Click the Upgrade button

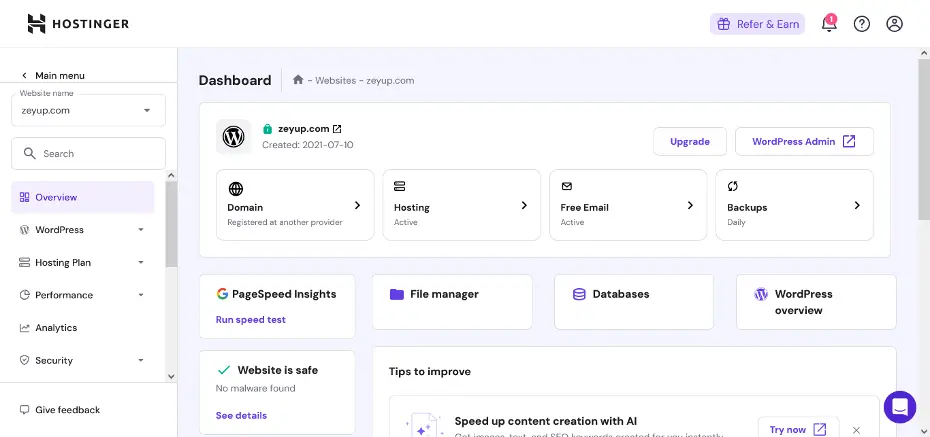(689, 142)
